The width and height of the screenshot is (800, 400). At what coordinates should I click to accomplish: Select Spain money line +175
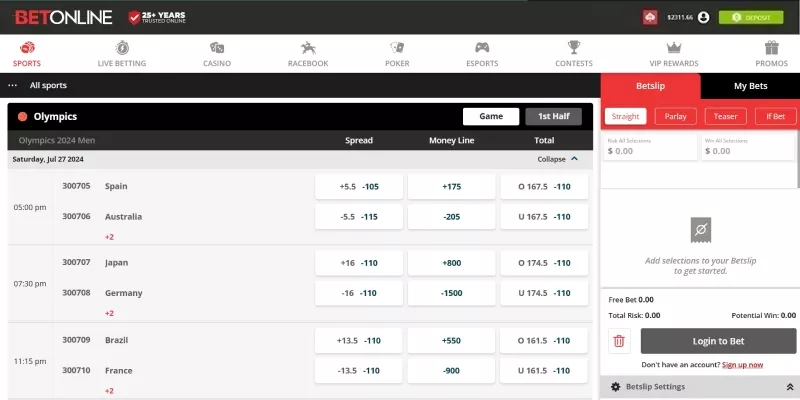pyautogui.click(x=452, y=187)
